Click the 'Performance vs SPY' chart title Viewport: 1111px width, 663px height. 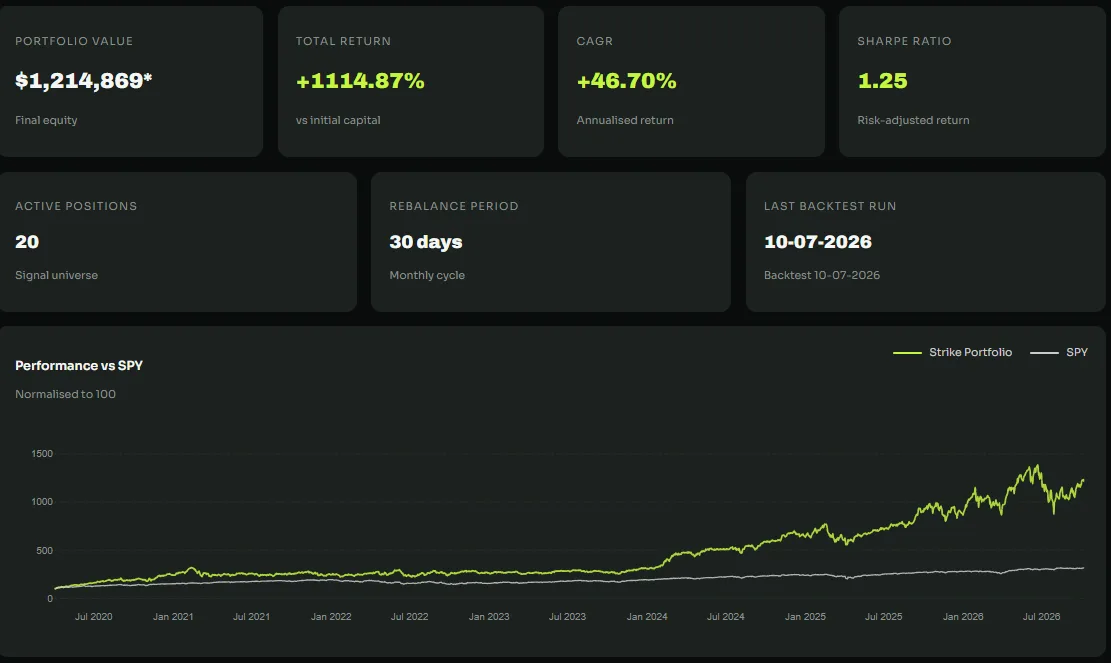[79, 366]
